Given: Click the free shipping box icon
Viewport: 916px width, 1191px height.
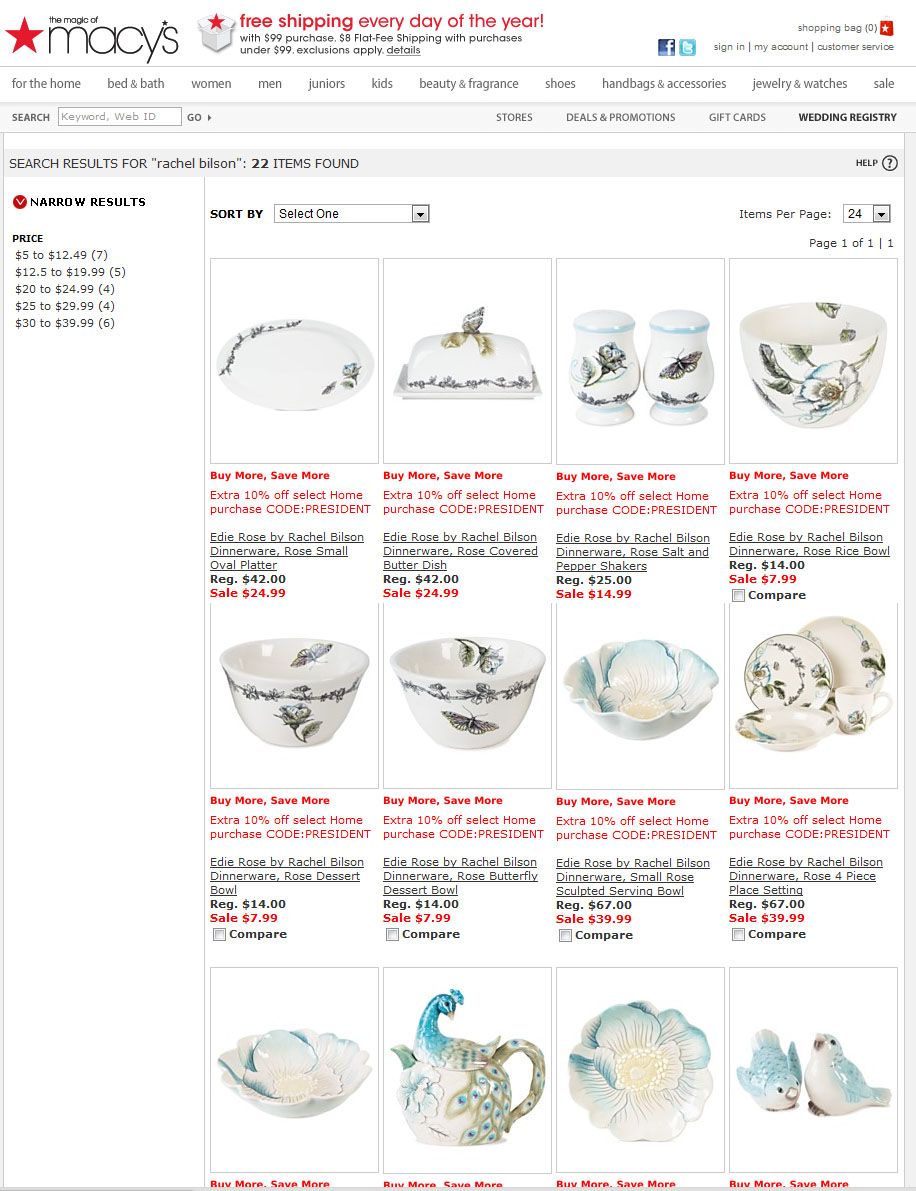Looking at the screenshot, I should pyautogui.click(x=216, y=33).
